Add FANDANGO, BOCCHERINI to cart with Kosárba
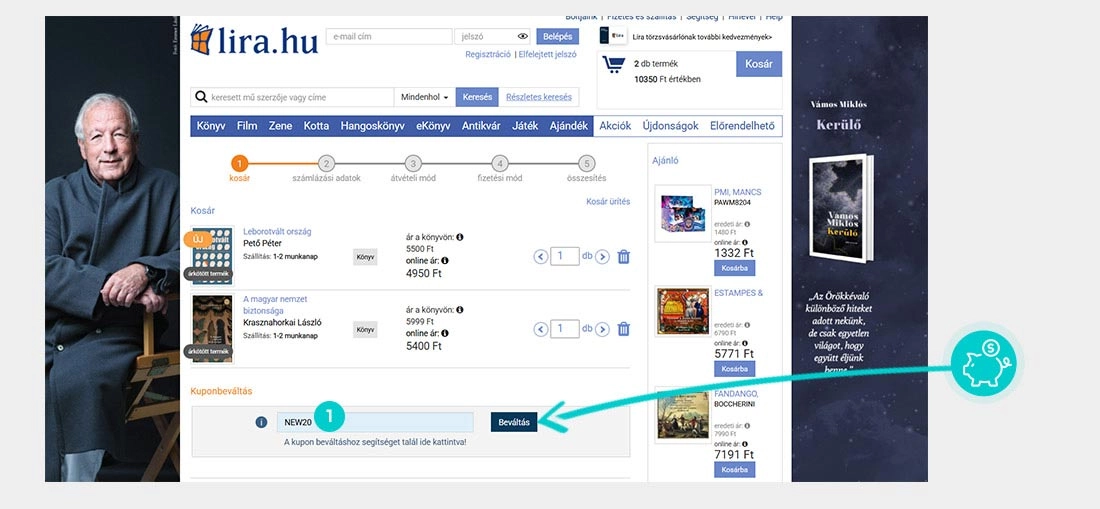The width and height of the screenshot is (1100, 509). pos(735,470)
